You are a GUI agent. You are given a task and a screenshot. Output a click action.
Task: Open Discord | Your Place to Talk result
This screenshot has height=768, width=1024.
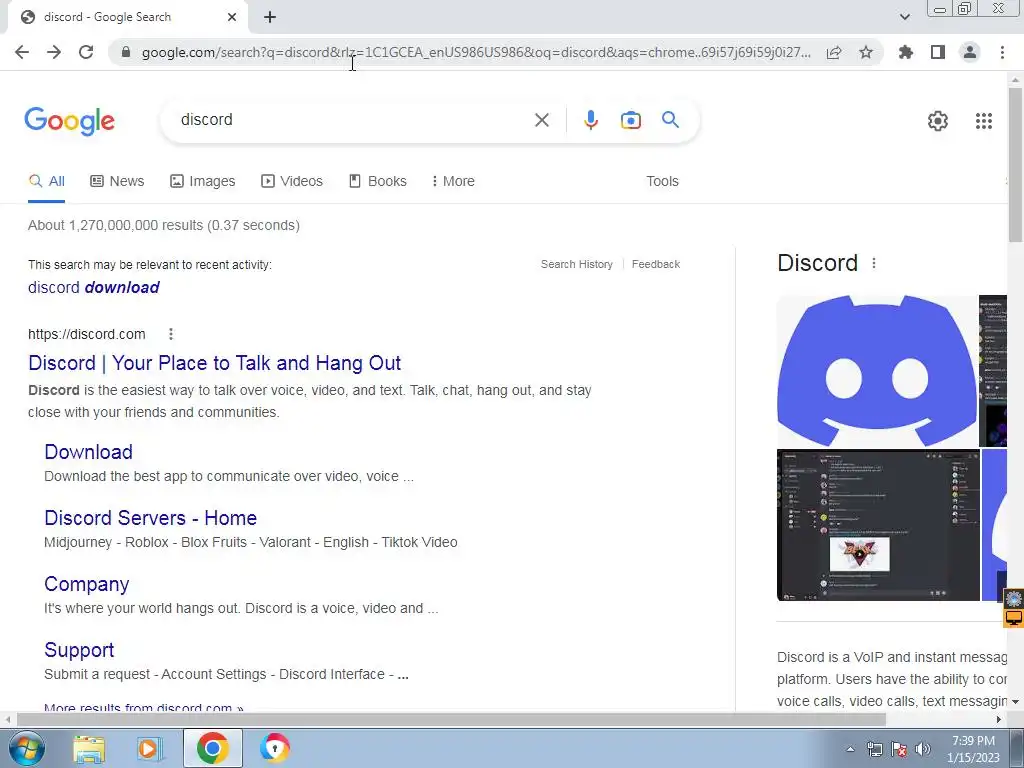(x=214, y=363)
